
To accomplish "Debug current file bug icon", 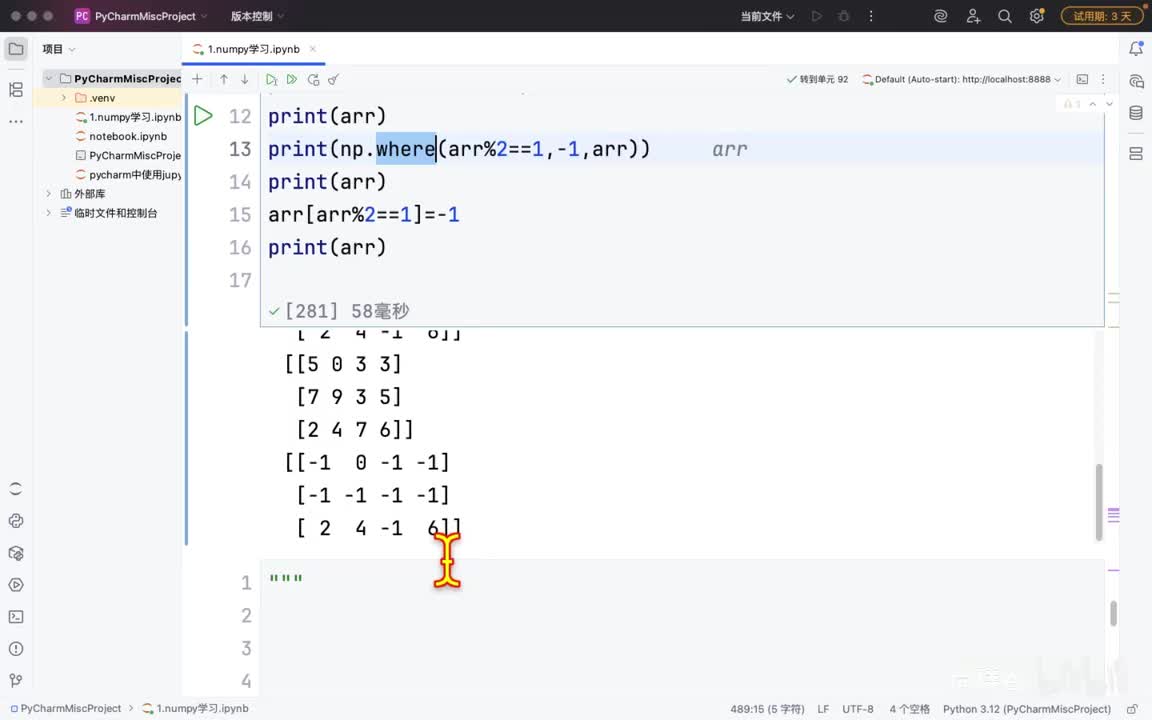I will tap(843, 16).
